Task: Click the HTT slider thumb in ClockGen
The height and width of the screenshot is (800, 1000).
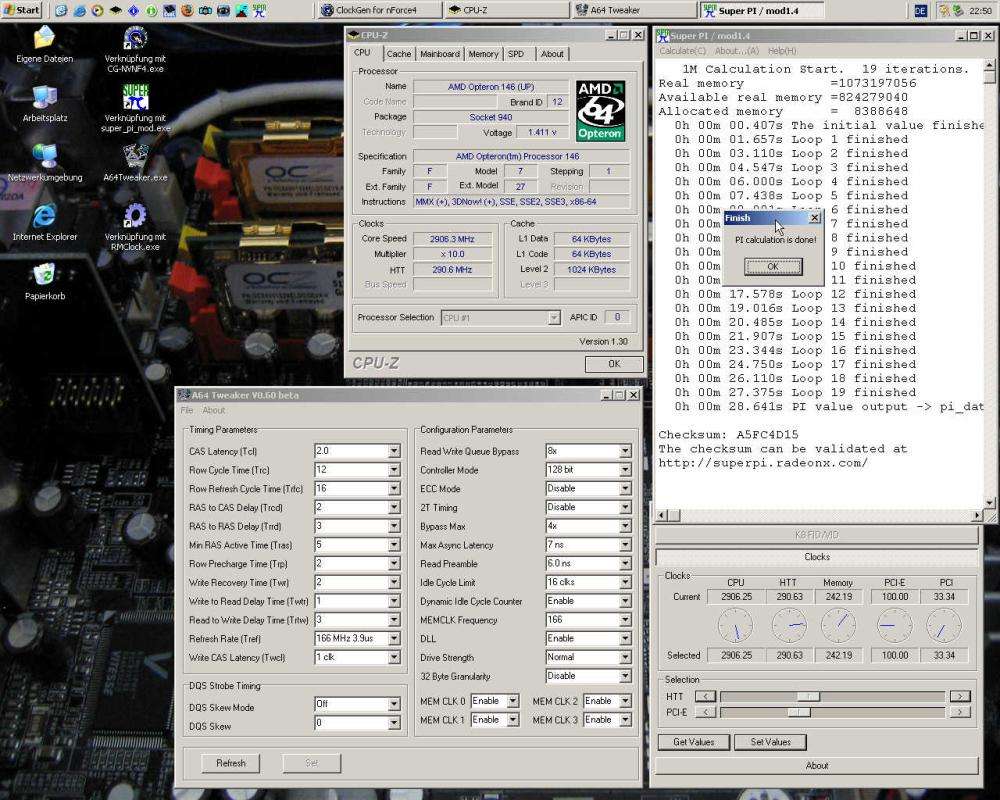Action: tap(810, 696)
